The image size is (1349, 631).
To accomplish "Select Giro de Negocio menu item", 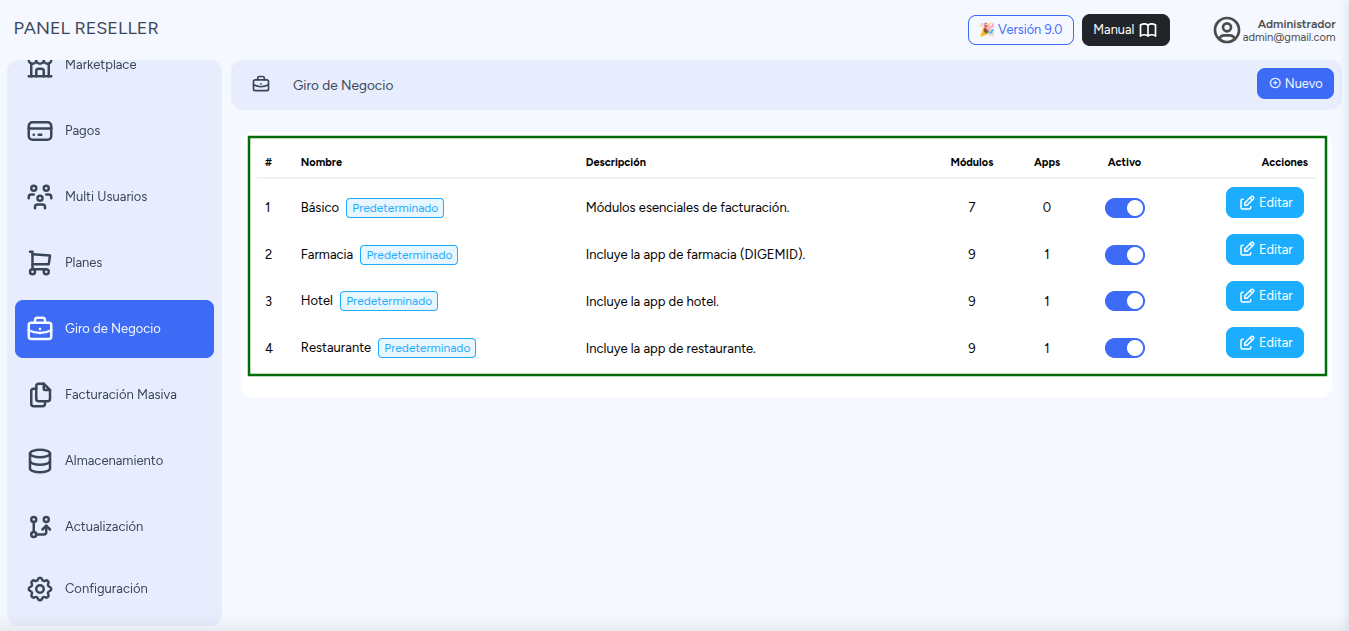I will coord(114,329).
